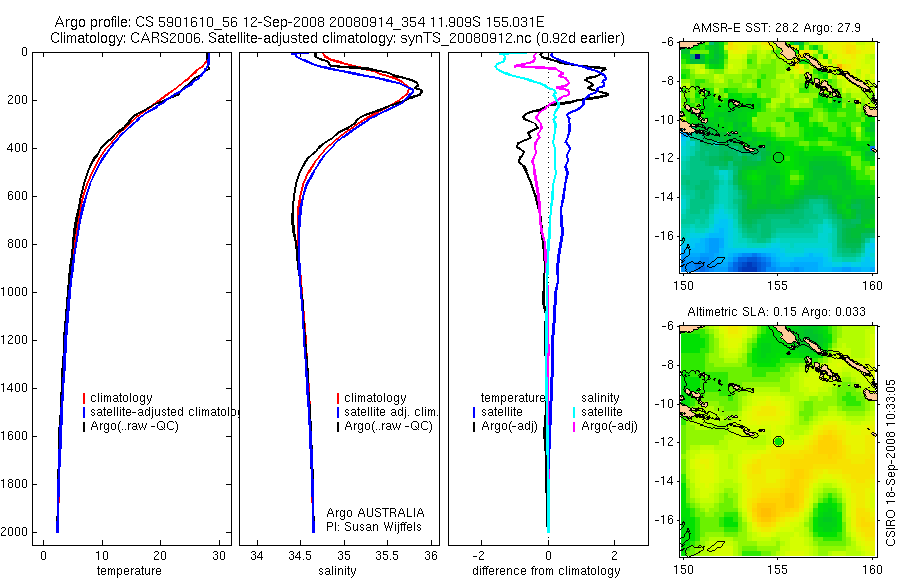Viewport: 900px width, 580px height.
Task: Click longitude label '155' below SST map
Action: coord(778,286)
